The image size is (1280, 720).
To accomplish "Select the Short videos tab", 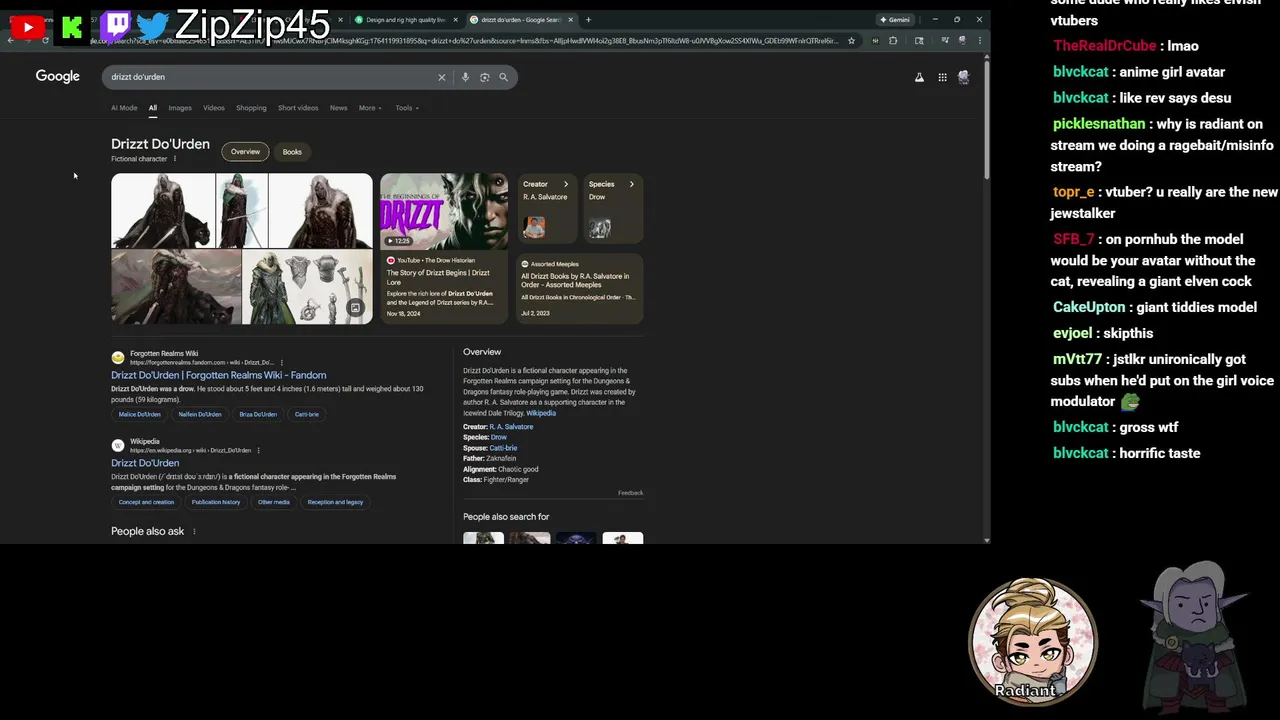I will click(298, 108).
